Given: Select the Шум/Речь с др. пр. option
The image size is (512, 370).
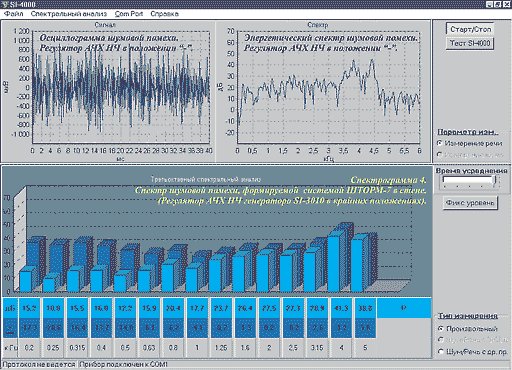Looking at the screenshot, I should coord(472,352).
